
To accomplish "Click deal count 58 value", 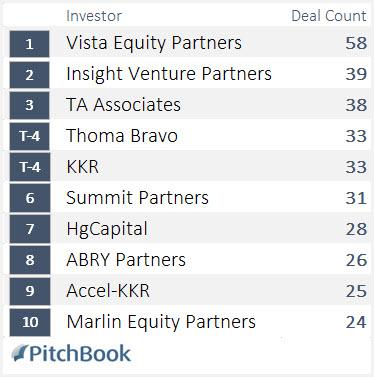I will click(x=356, y=43).
